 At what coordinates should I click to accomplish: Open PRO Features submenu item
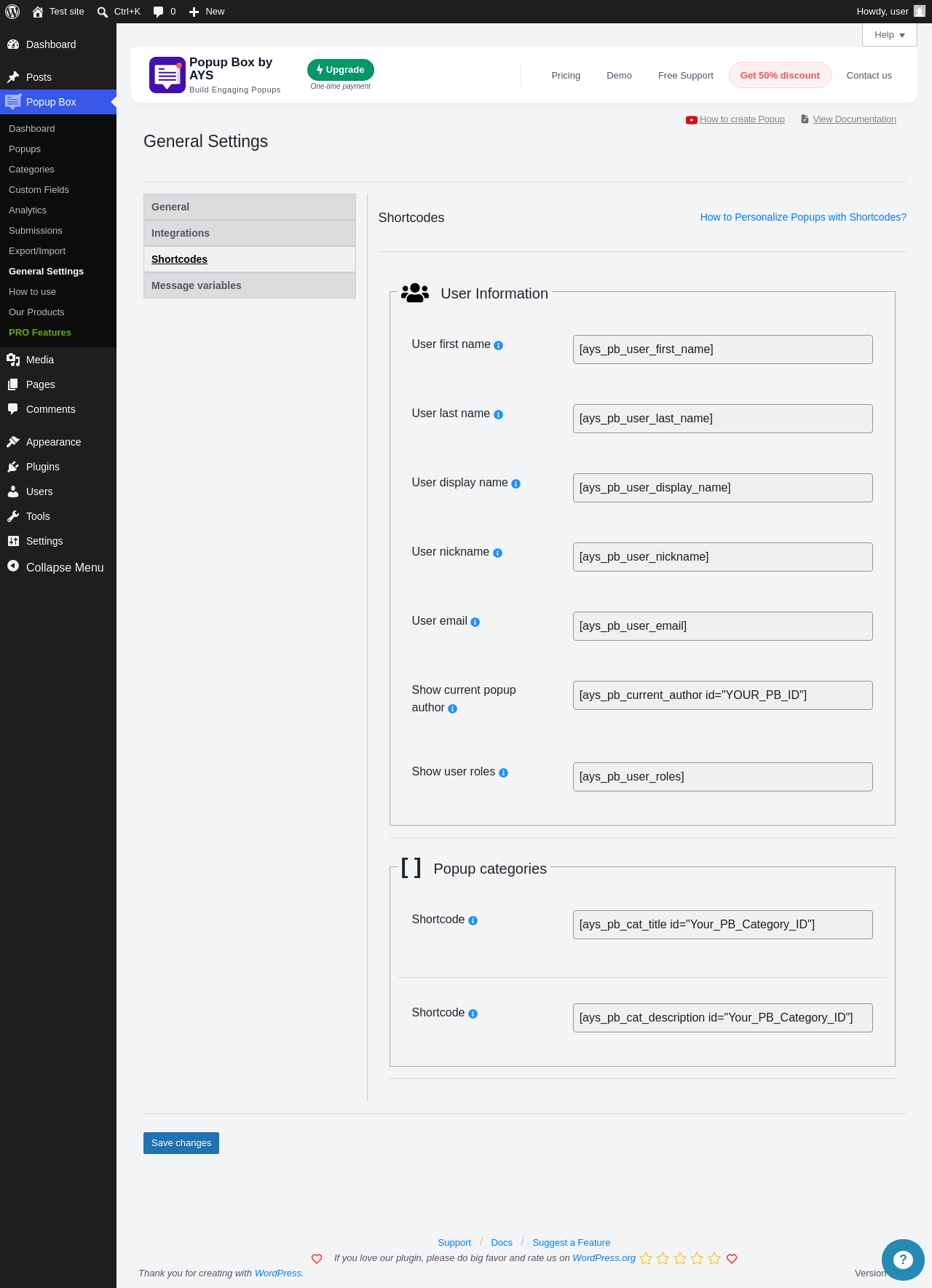(40, 333)
